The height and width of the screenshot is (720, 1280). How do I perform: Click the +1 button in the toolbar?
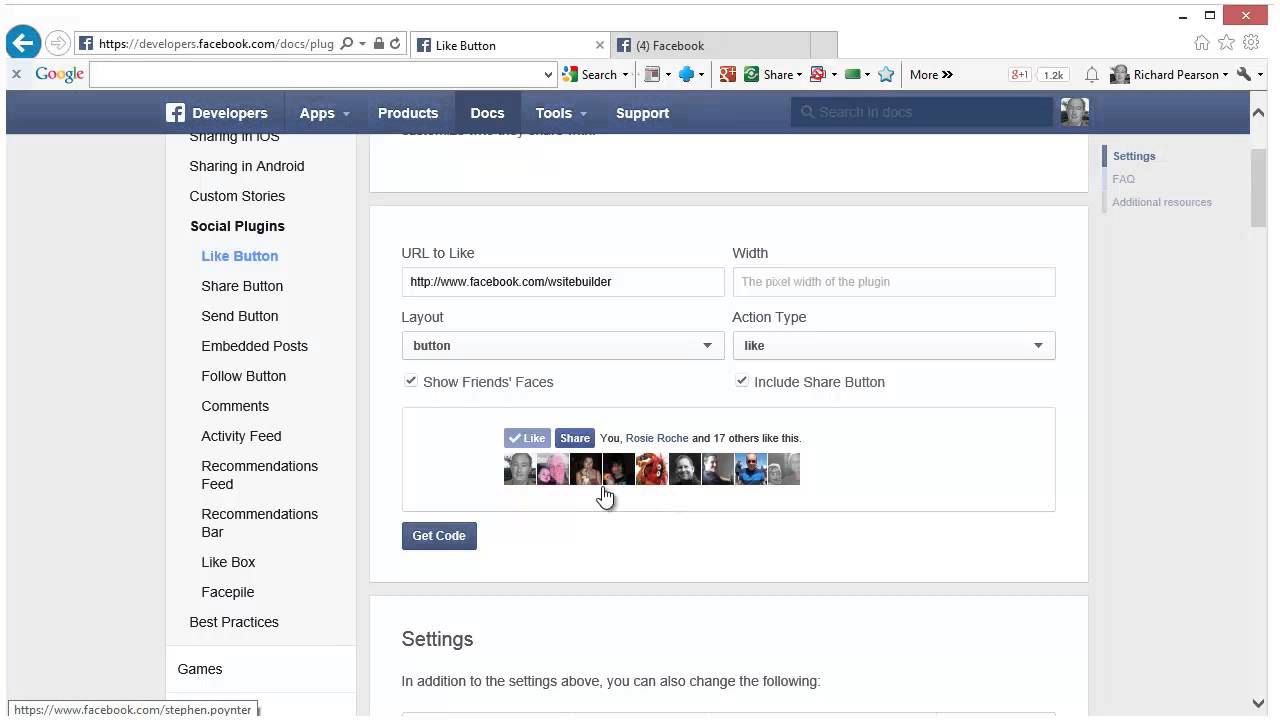tap(1019, 74)
